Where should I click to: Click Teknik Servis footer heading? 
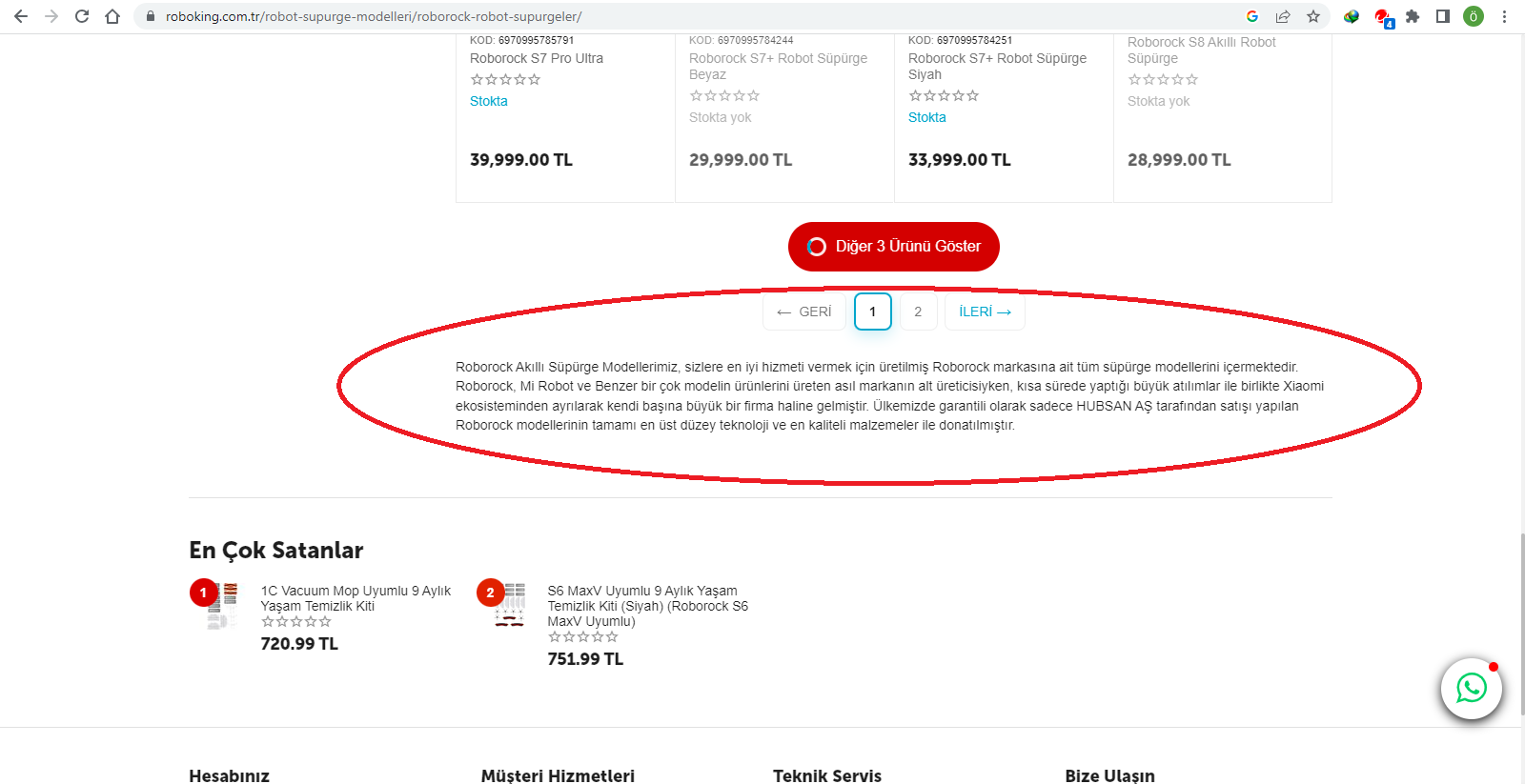tap(827, 775)
